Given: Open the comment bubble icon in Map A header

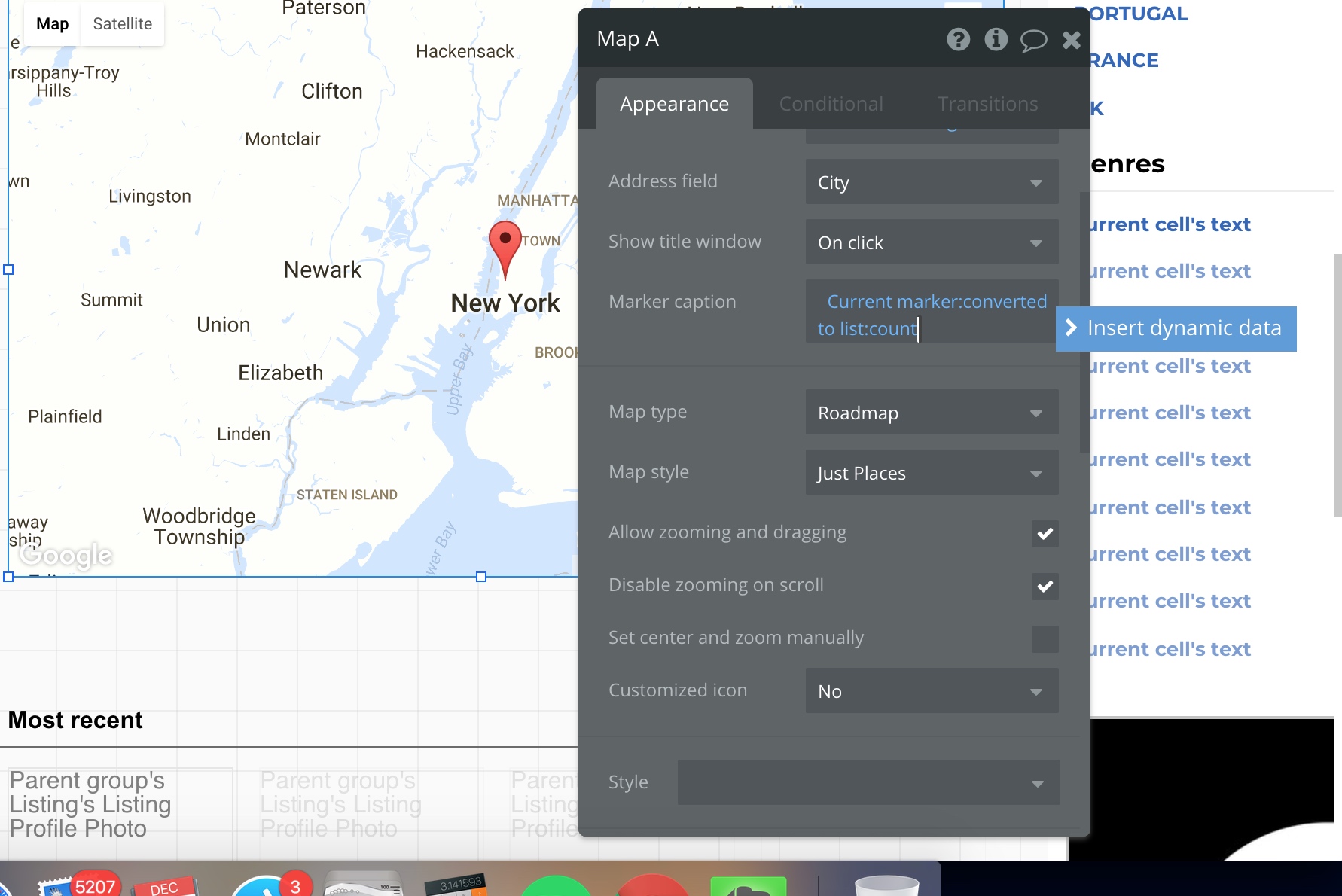Looking at the screenshot, I should click(x=1033, y=40).
